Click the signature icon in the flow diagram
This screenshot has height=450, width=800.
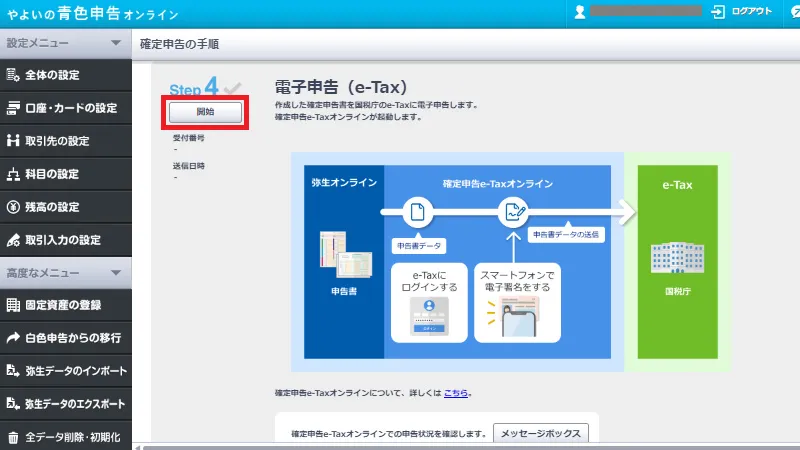pos(513,212)
